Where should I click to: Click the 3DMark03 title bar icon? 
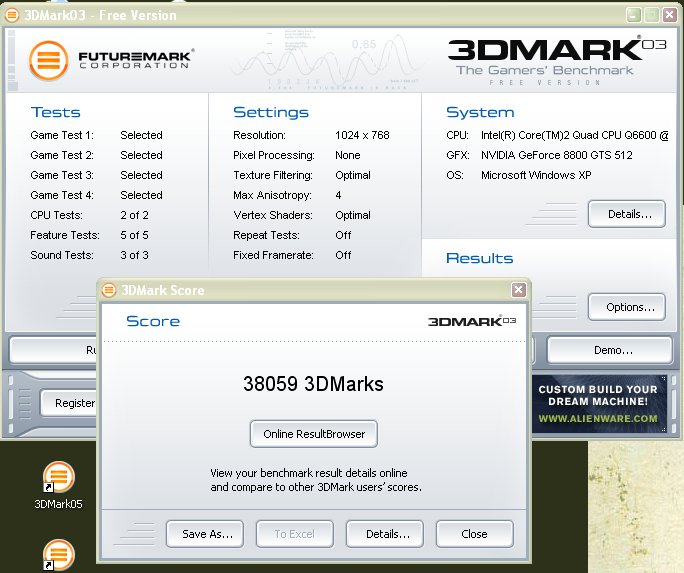point(12,15)
